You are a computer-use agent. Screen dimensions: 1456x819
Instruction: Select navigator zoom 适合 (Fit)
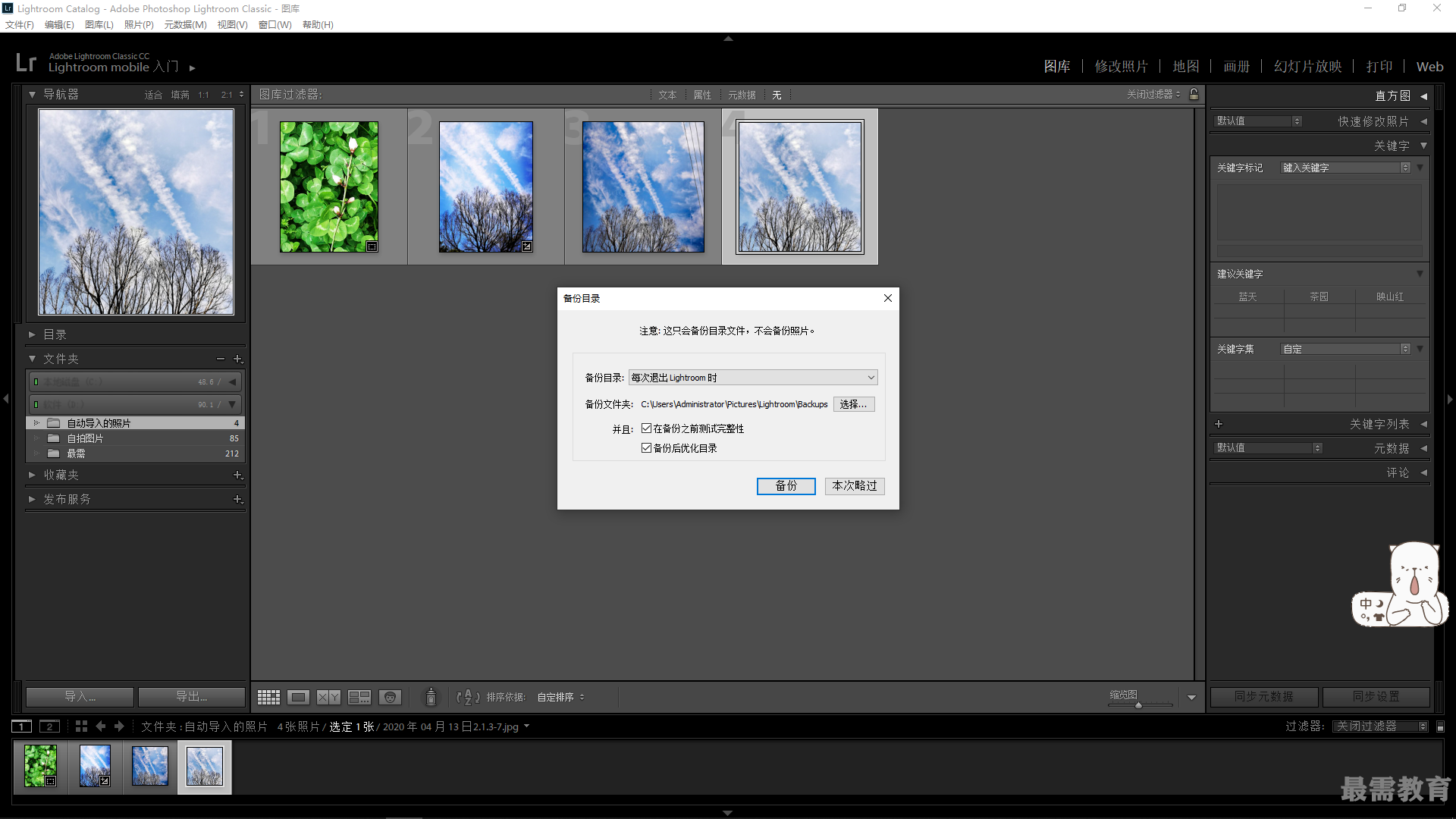pyautogui.click(x=153, y=95)
